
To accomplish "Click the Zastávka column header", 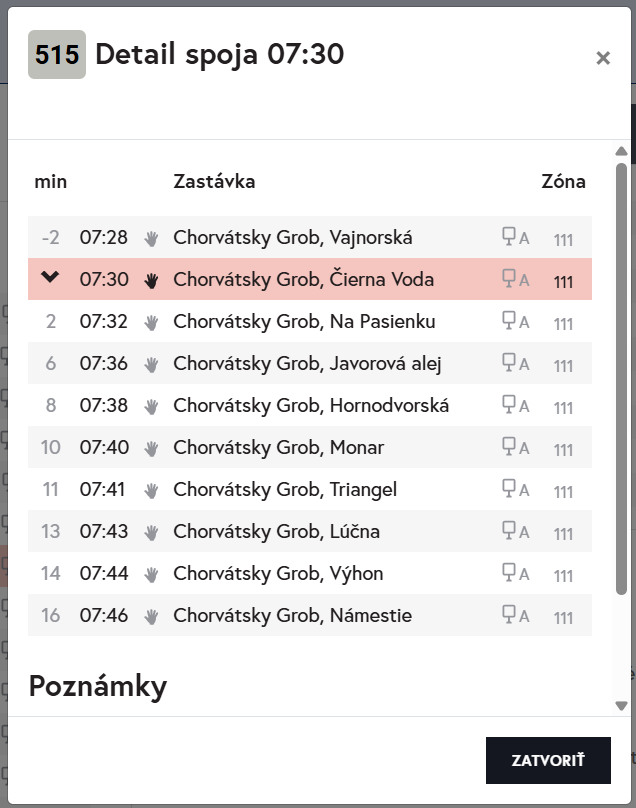I will (x=214, y=181).
